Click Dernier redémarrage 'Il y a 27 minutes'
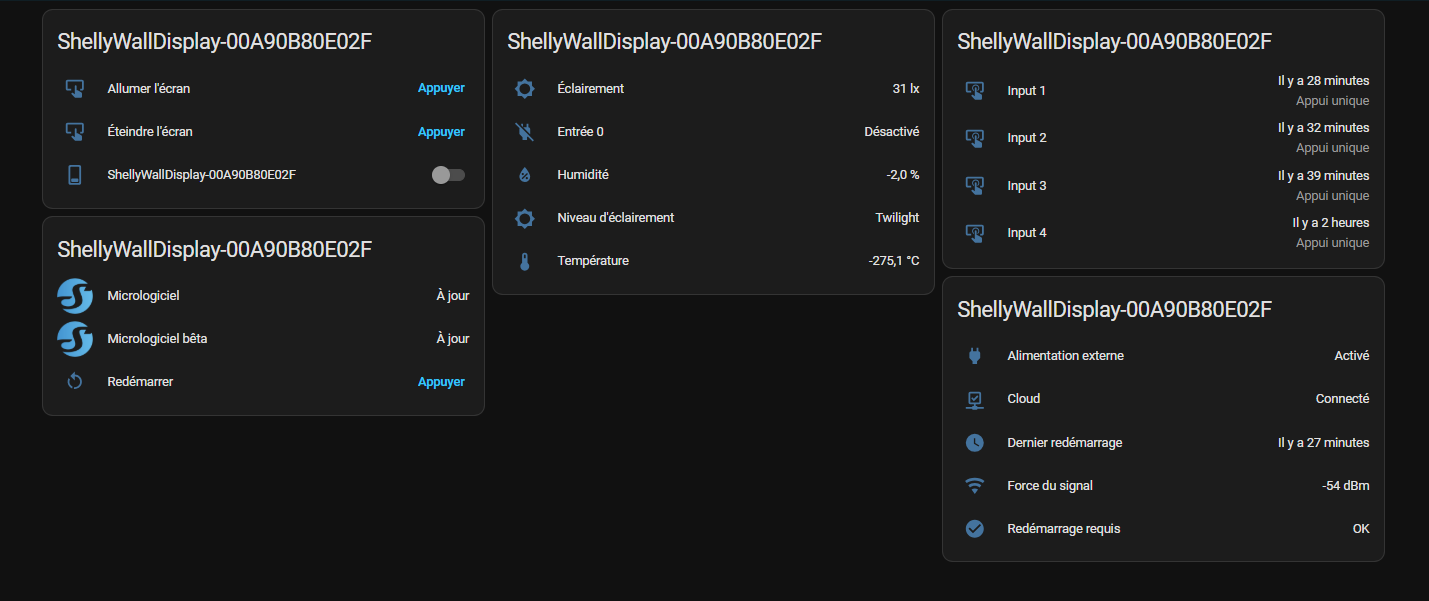The height and width of the screenshot is (601, 1429). (x=1324, y=442)
